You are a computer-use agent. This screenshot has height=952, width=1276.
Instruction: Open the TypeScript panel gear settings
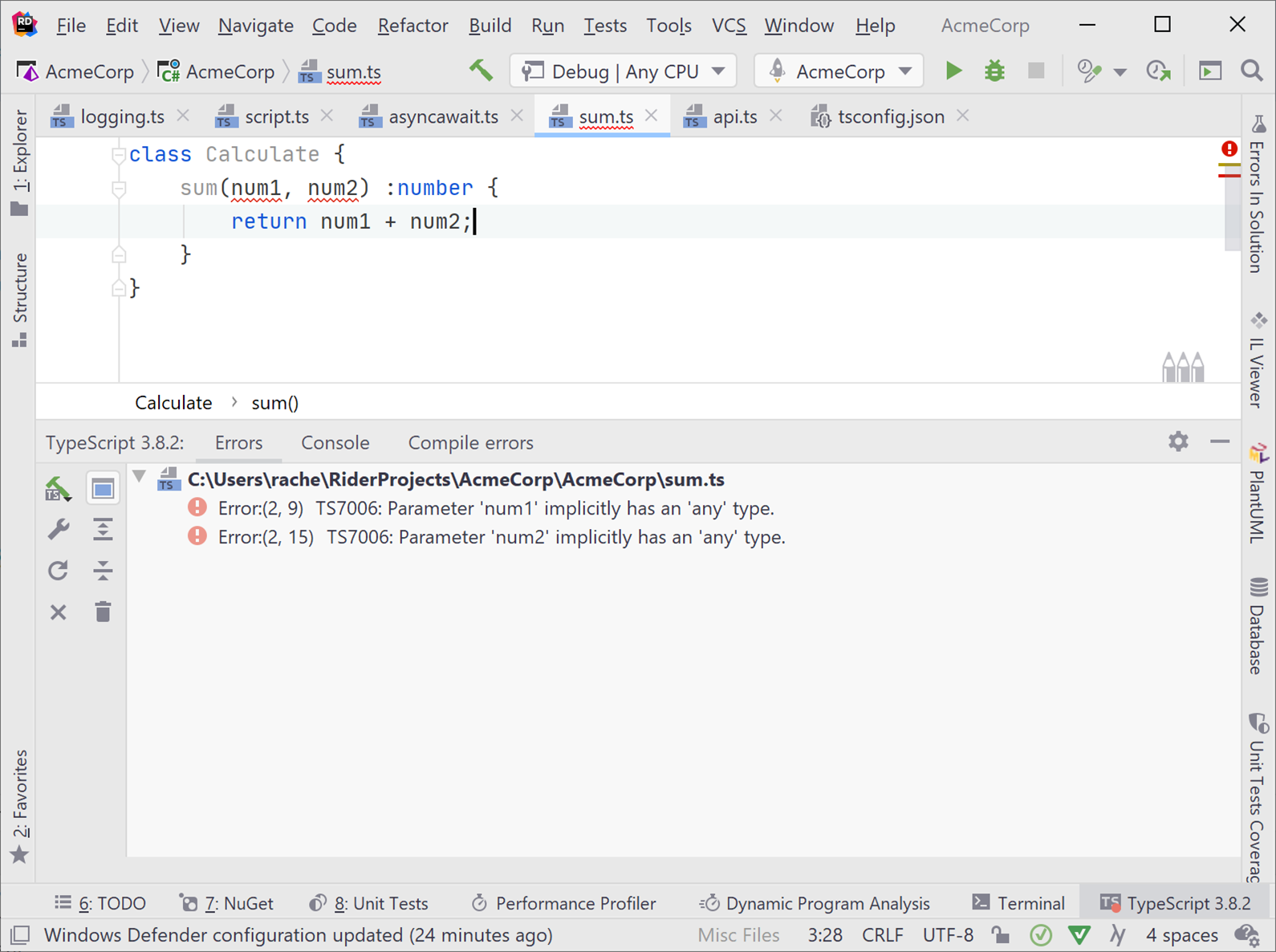[1177, 441]
